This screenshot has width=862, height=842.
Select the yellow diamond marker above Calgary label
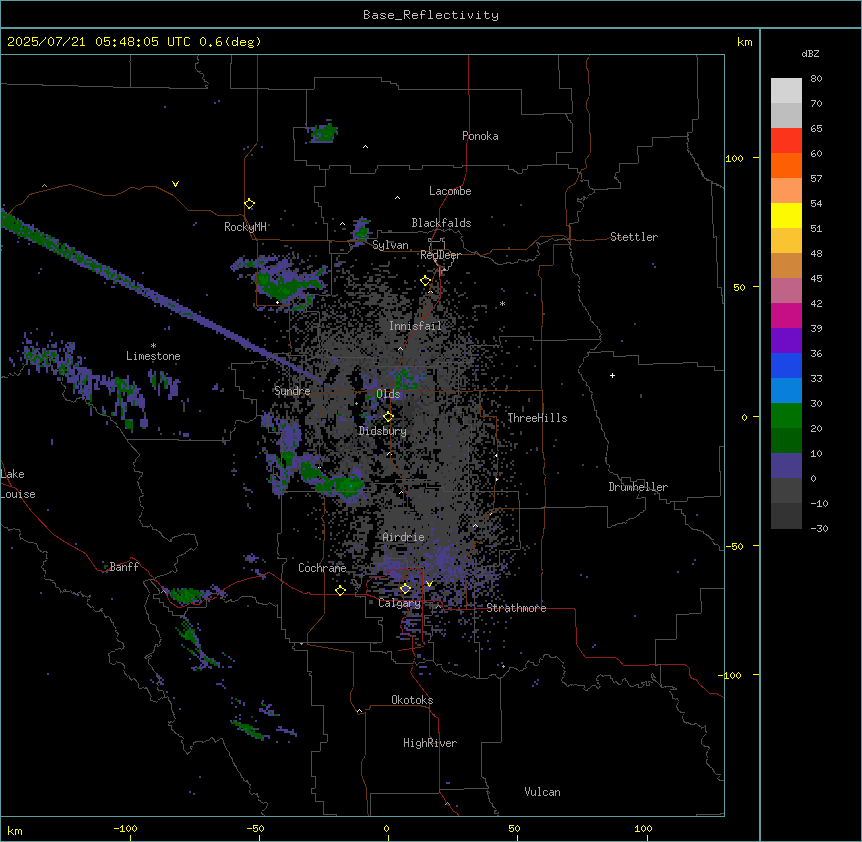pyautogui.click(x=405, y=589)
